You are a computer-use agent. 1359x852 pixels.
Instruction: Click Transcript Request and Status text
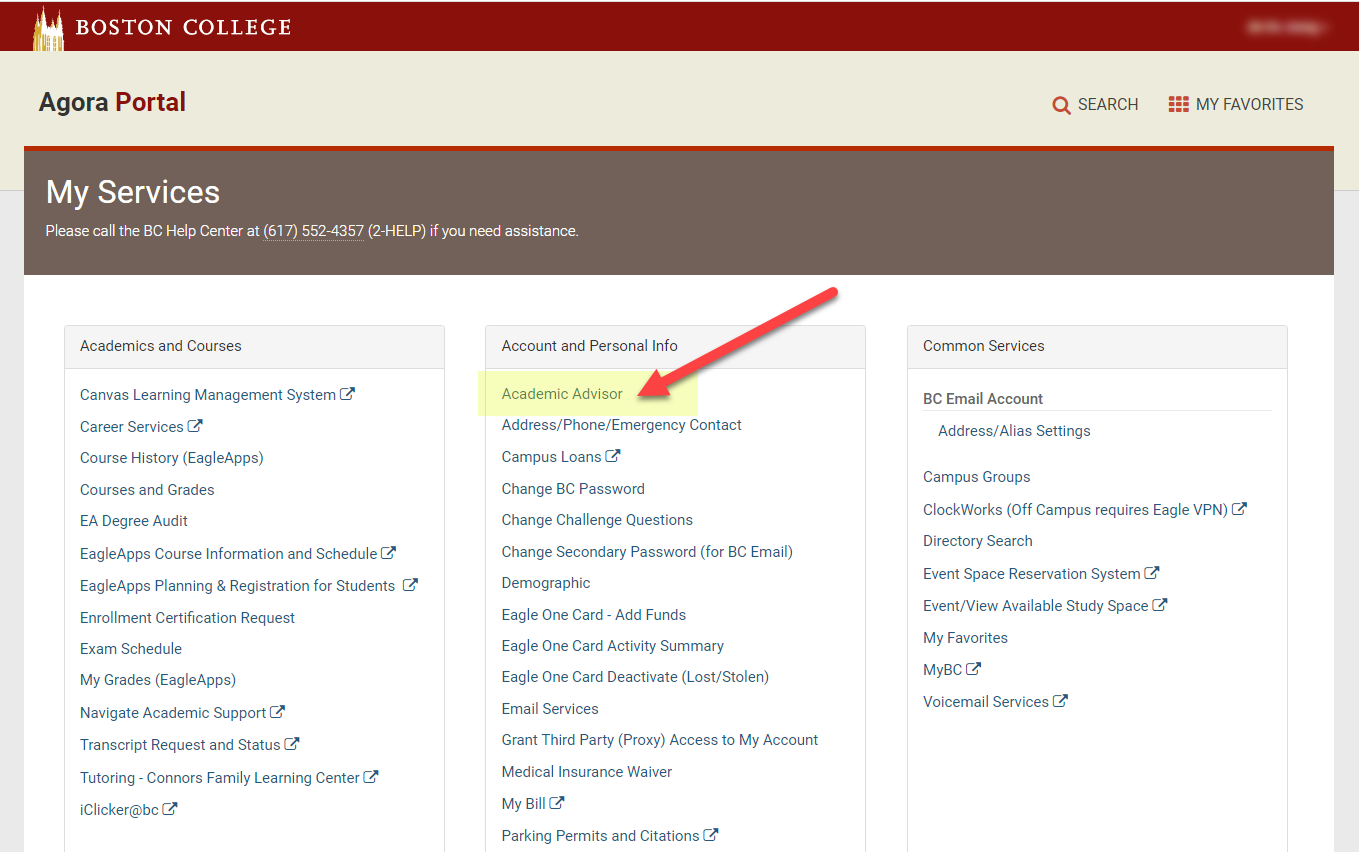pos(180,745)
